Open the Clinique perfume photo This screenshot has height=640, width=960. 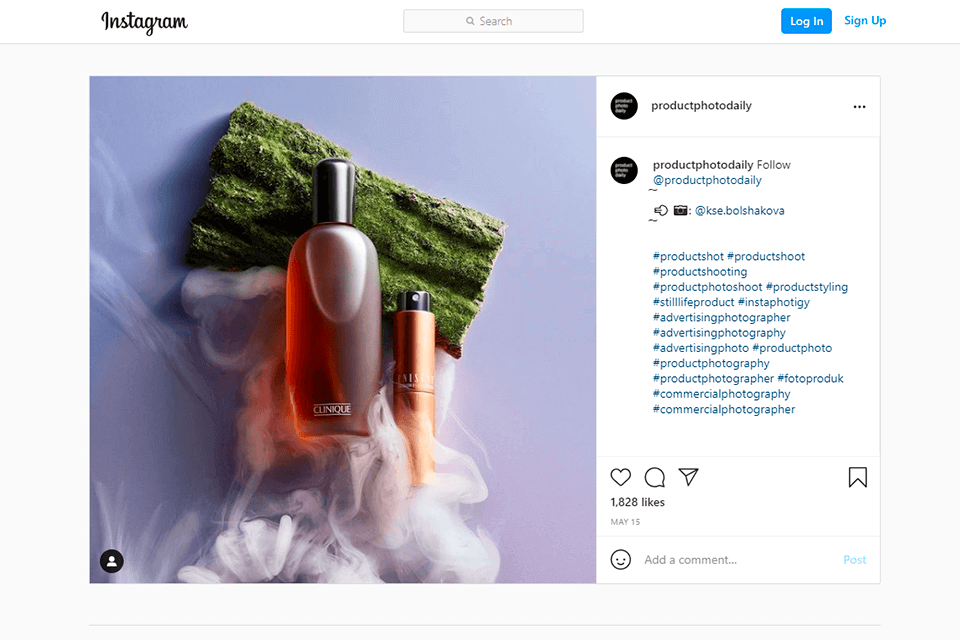(x=343, y=329)
